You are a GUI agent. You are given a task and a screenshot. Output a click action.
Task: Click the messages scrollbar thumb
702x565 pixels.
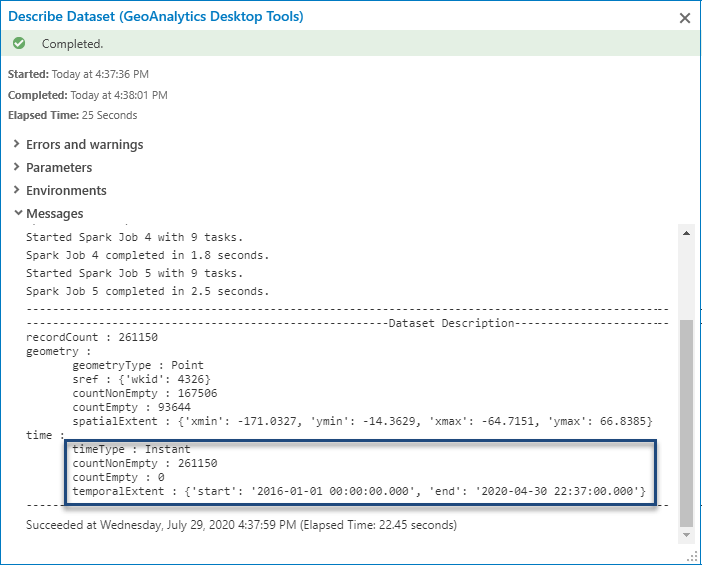click(x=686, y=423)
